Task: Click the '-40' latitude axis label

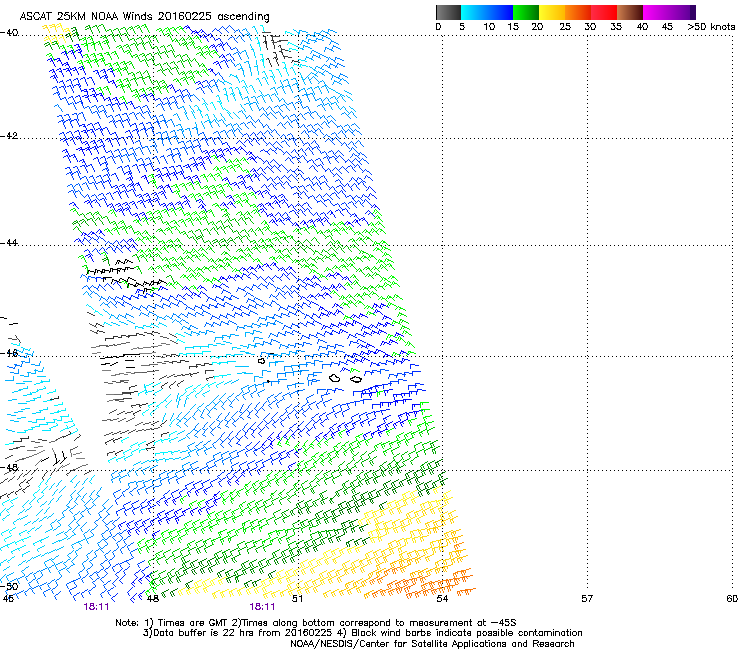Action: (9, 33)
